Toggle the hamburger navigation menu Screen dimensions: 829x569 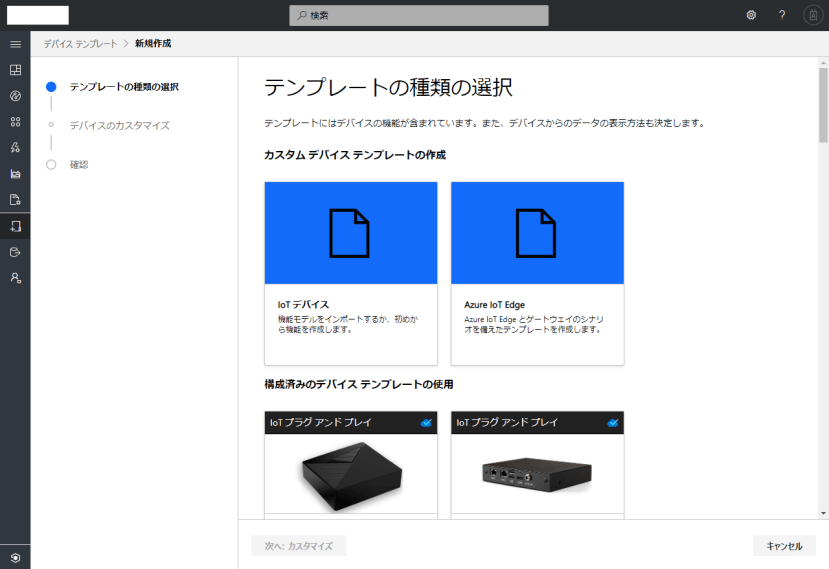(x=15, y=44)
